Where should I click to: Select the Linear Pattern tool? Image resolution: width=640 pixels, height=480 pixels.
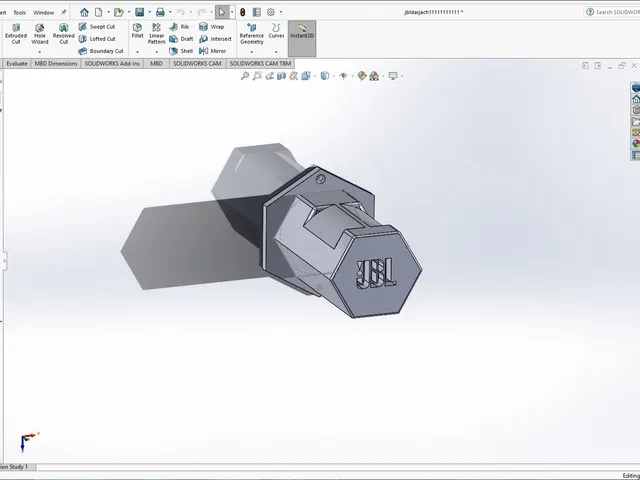(x=156, y=33)
